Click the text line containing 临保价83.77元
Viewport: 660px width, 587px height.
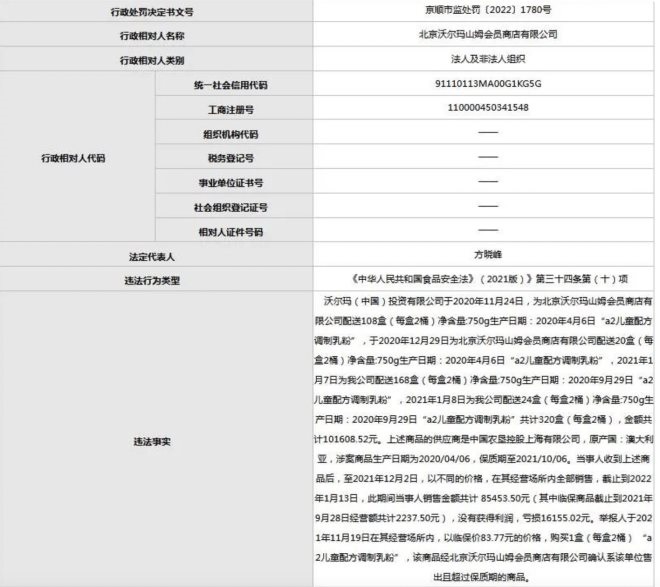[x=484, y=538]
